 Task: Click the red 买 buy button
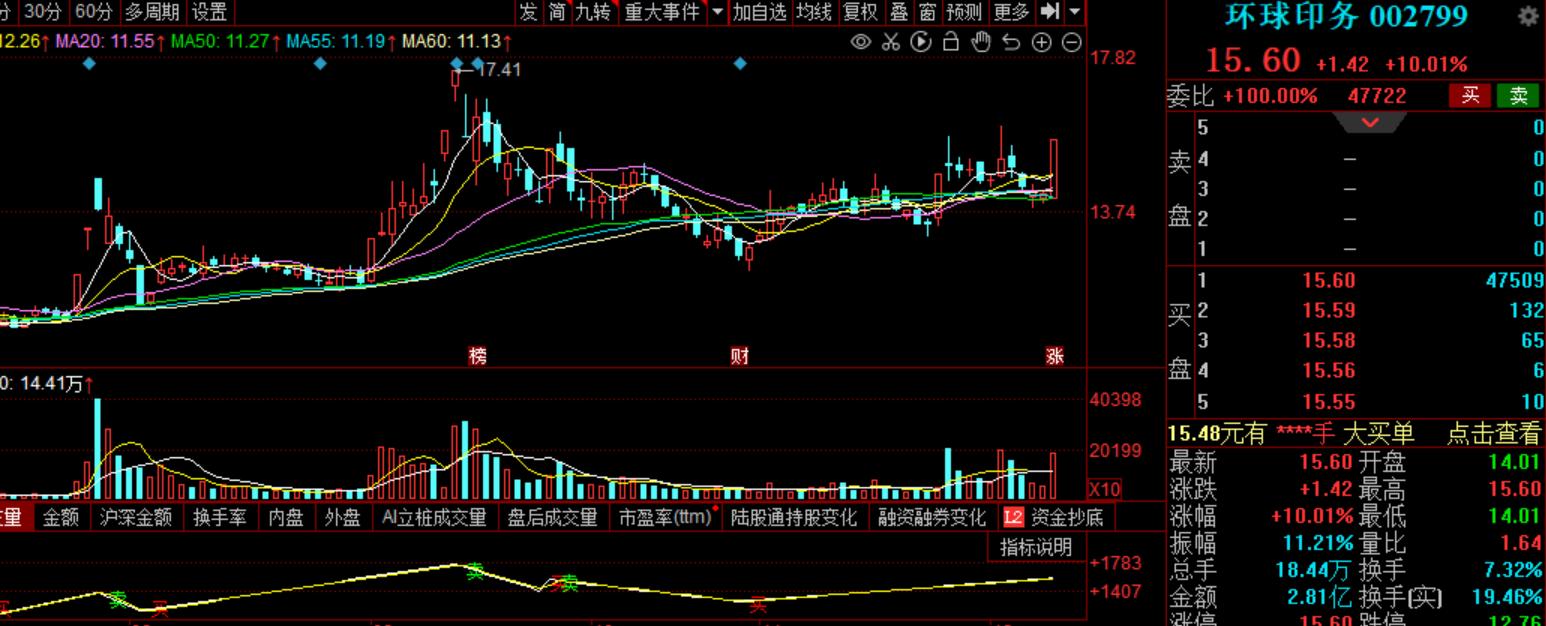1469,96
